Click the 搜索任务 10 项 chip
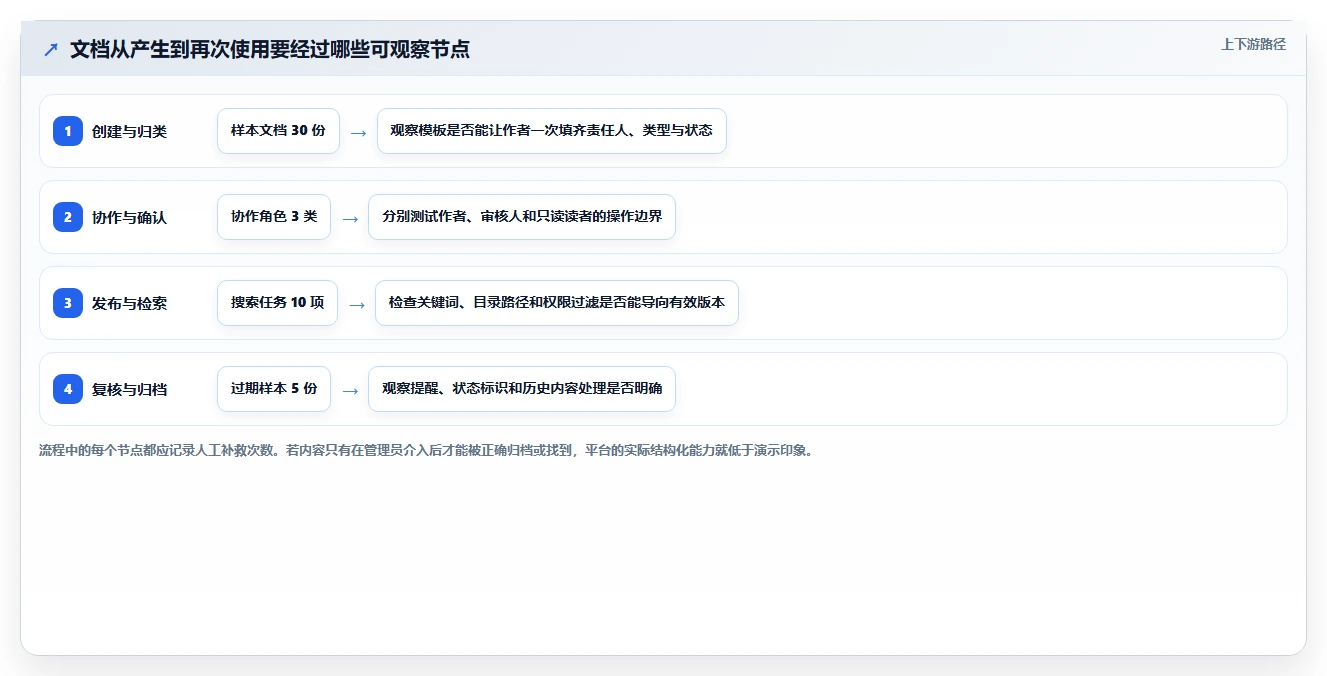1327x676 pixels. pyautogui.click(x=277, y=303)
